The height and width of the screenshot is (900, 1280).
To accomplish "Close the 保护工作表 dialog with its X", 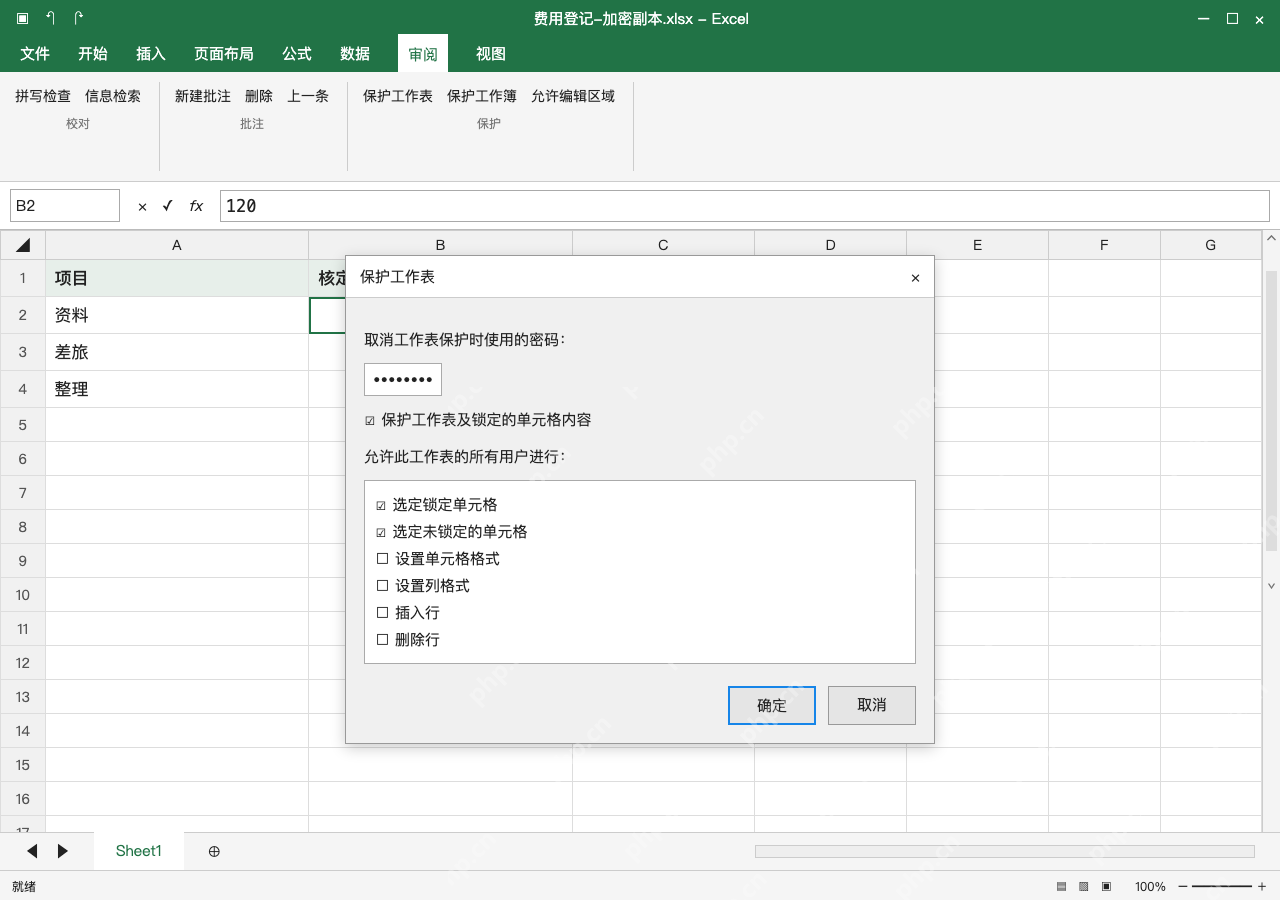I will [915, 278].
